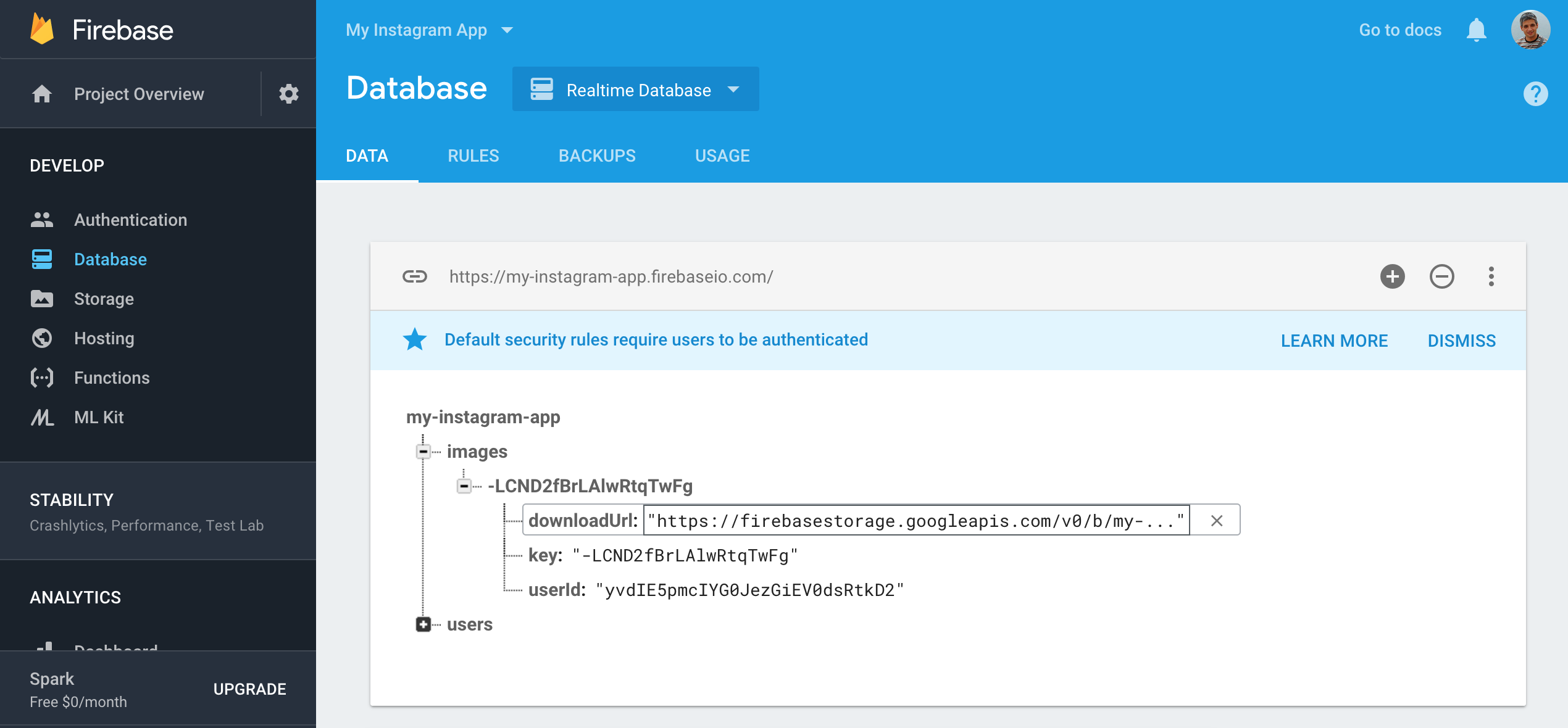Viewport: 1568px width, 728px height.
Task: Open the help question mark icon
Action: (1535, 94)
